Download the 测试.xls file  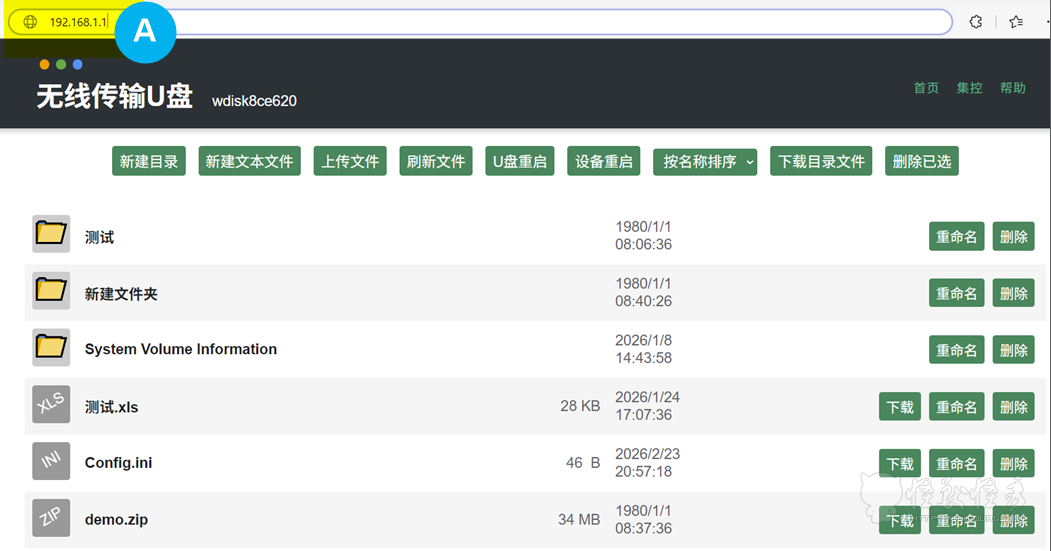point(900,407)
